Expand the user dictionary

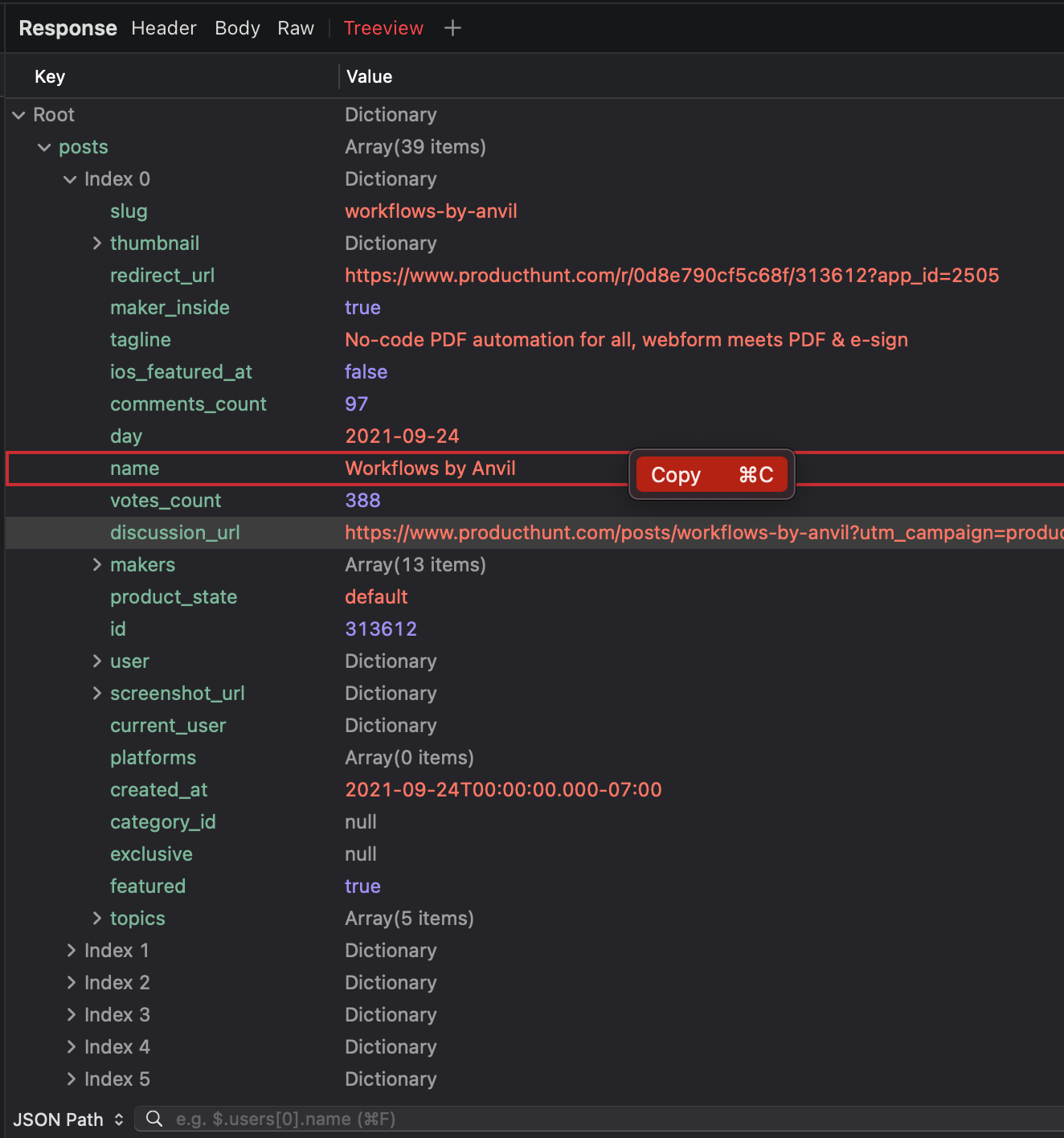click(x=96, y=661)
